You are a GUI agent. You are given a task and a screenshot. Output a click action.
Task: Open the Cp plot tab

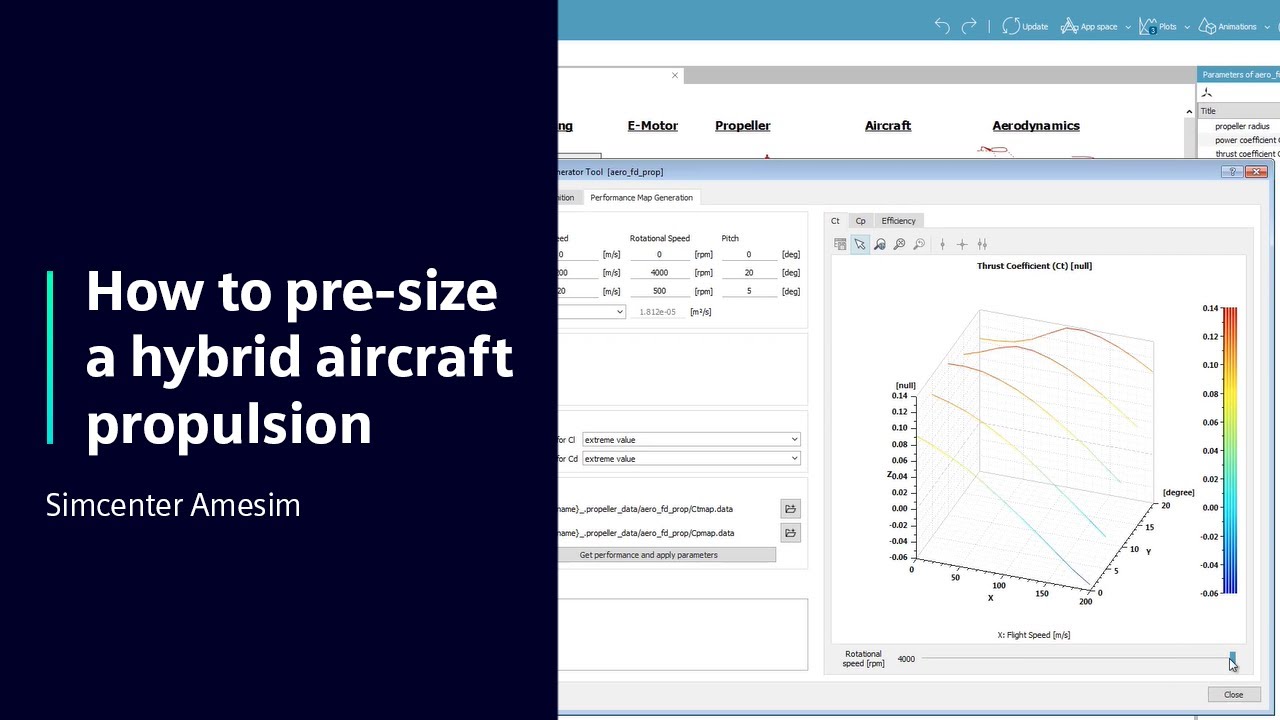(860, 221)
